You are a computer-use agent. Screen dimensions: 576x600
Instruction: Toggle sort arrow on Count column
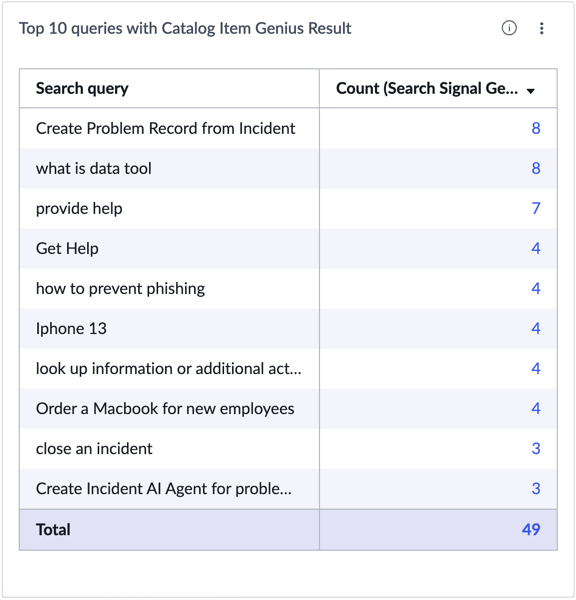530,91
